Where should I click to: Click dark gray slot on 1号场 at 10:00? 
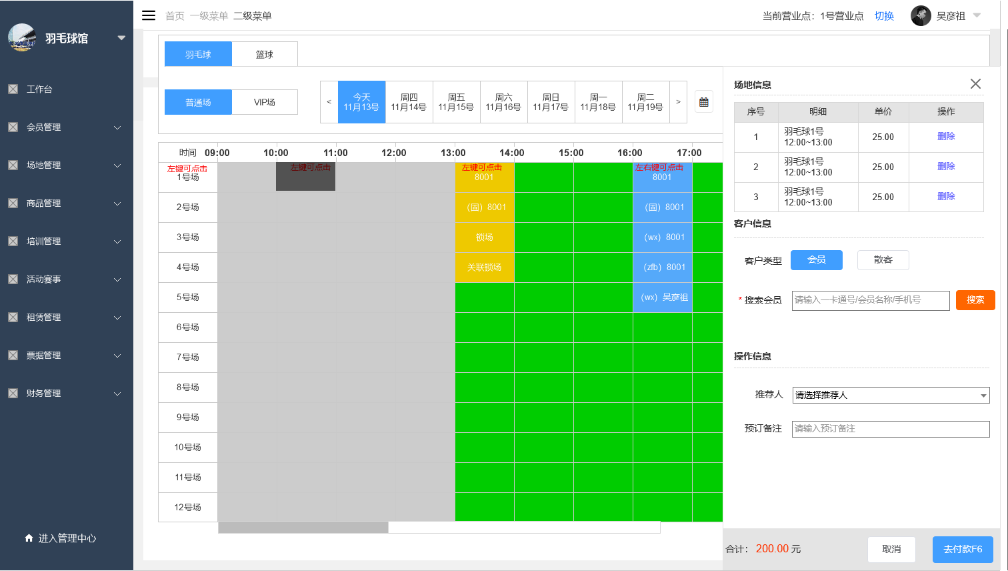(x=305, y=177)
